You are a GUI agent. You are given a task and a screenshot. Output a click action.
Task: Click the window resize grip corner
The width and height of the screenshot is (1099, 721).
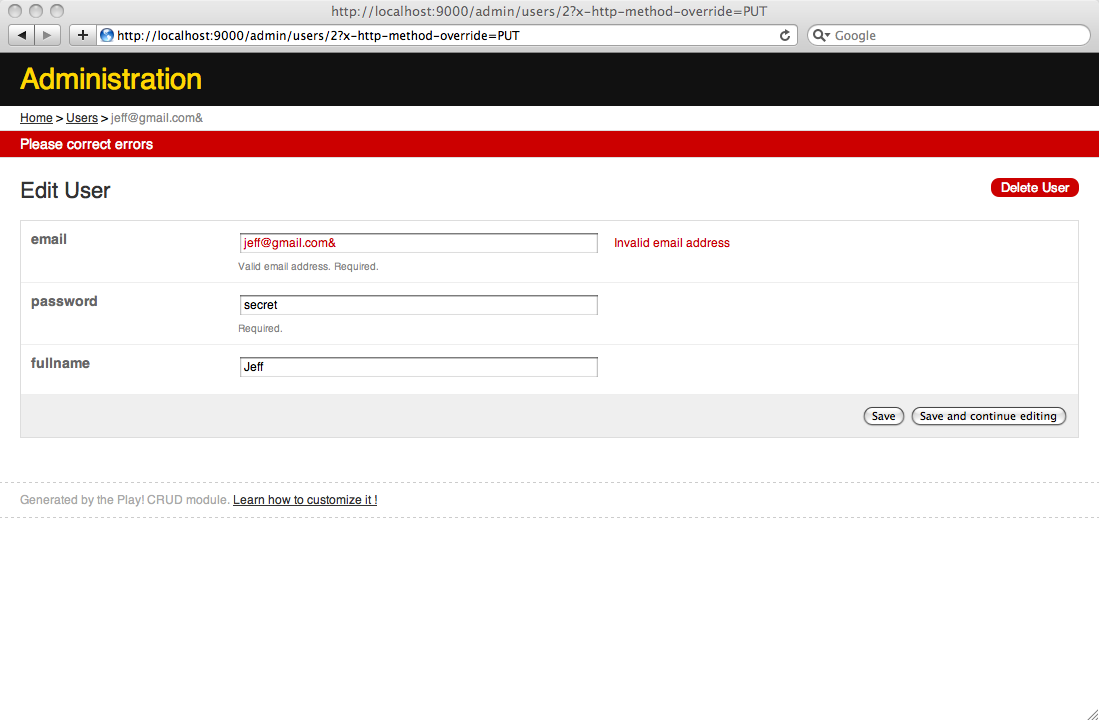[x=1091, y=713]
